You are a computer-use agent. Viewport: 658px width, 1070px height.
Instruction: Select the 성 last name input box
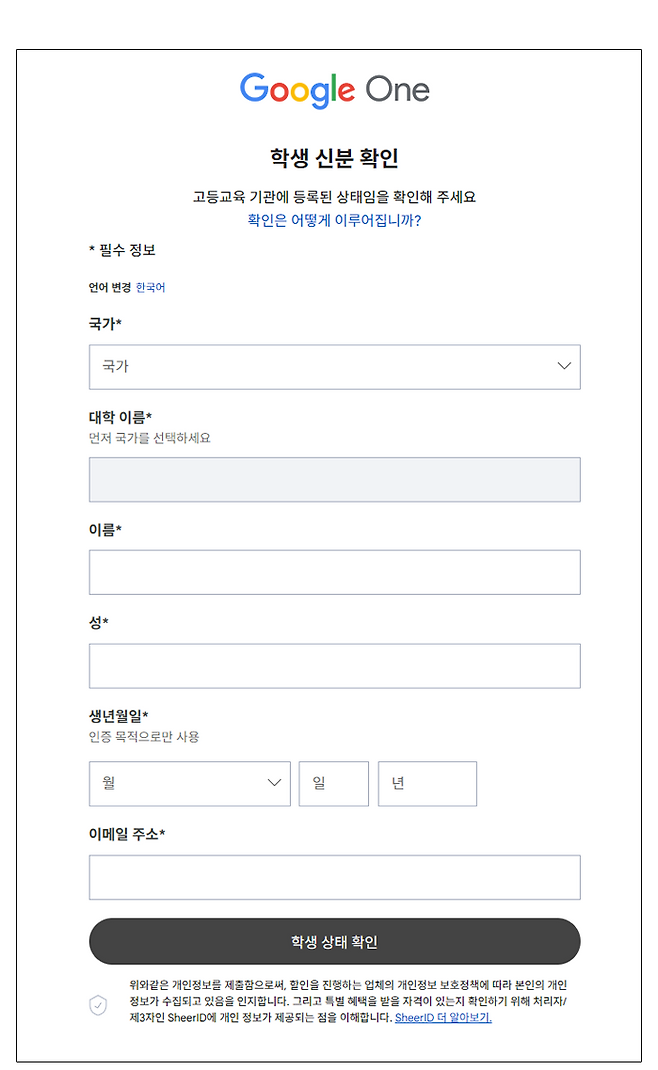[334, 666]
